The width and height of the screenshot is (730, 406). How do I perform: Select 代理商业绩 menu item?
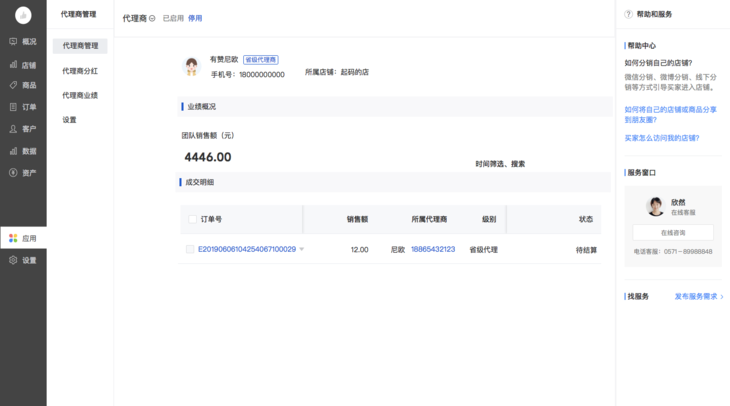tap(80, 95)
